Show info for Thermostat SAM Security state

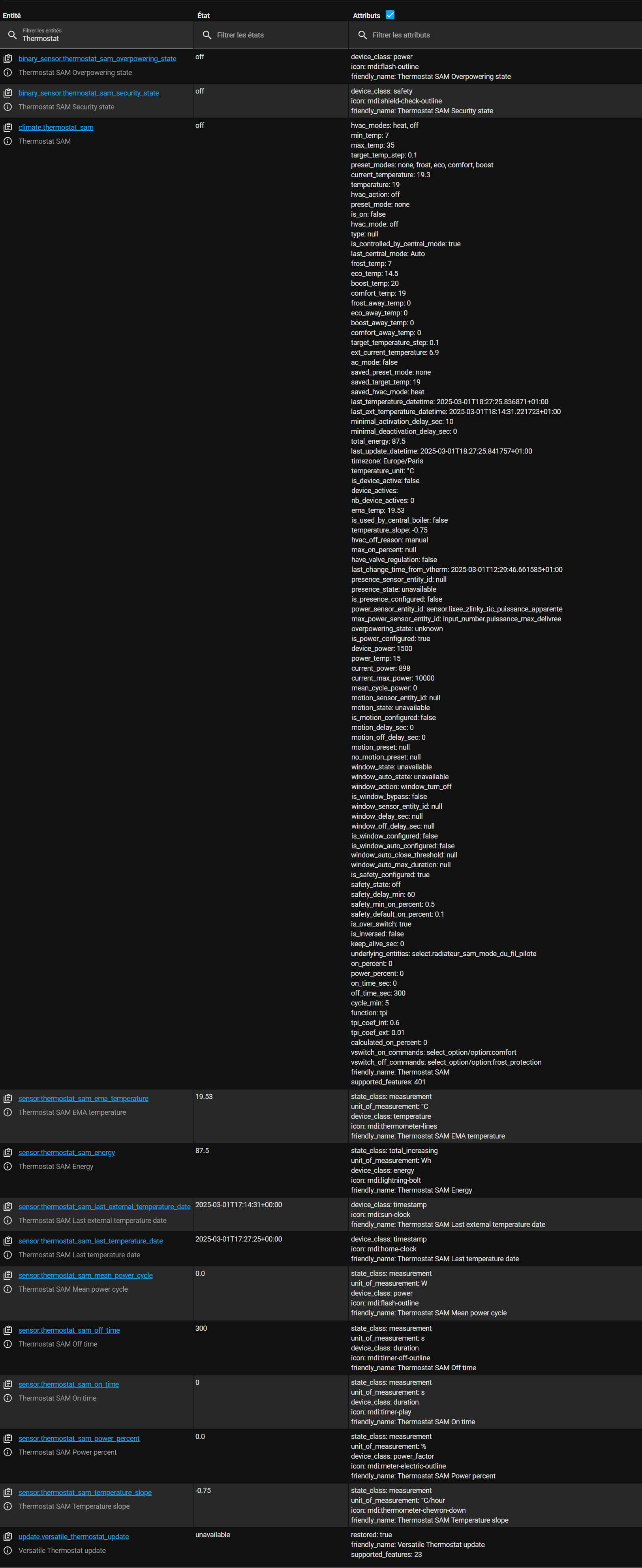point(8,107)
